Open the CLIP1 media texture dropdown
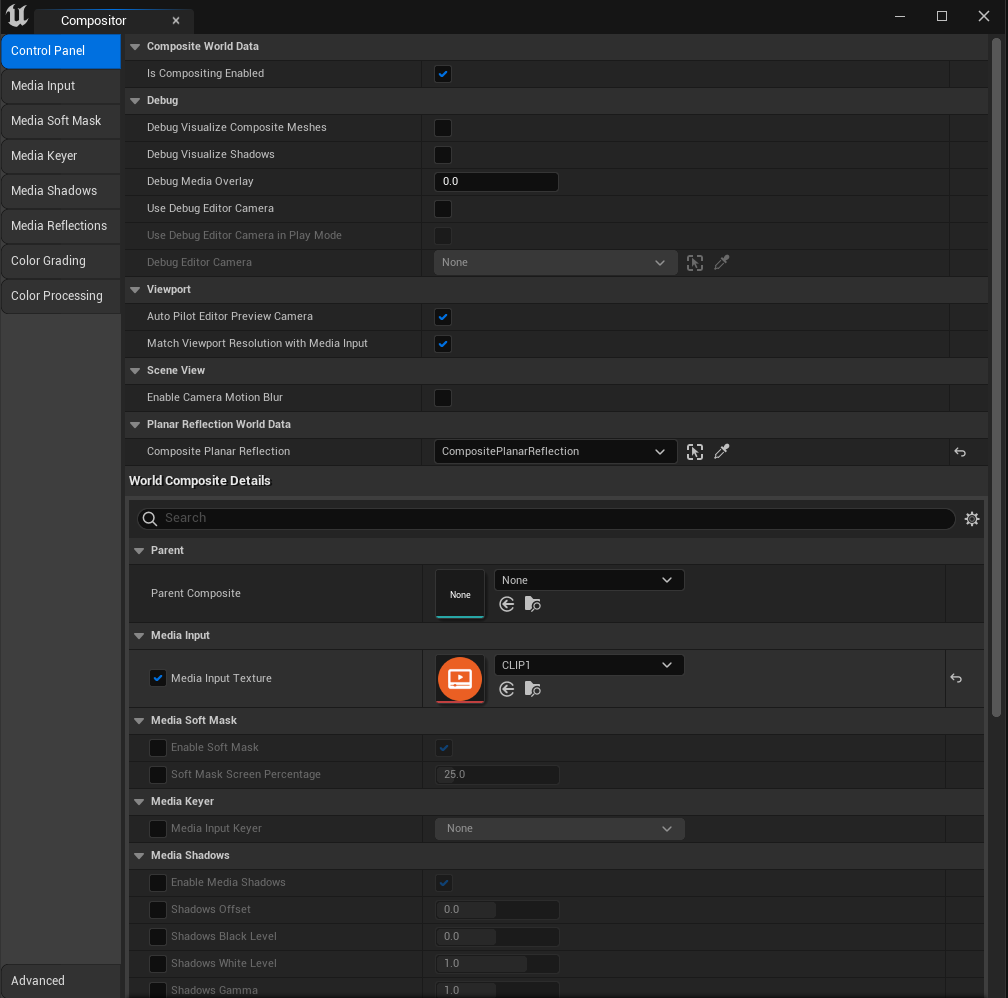1008x998 pixels. [x=588, y=665]
